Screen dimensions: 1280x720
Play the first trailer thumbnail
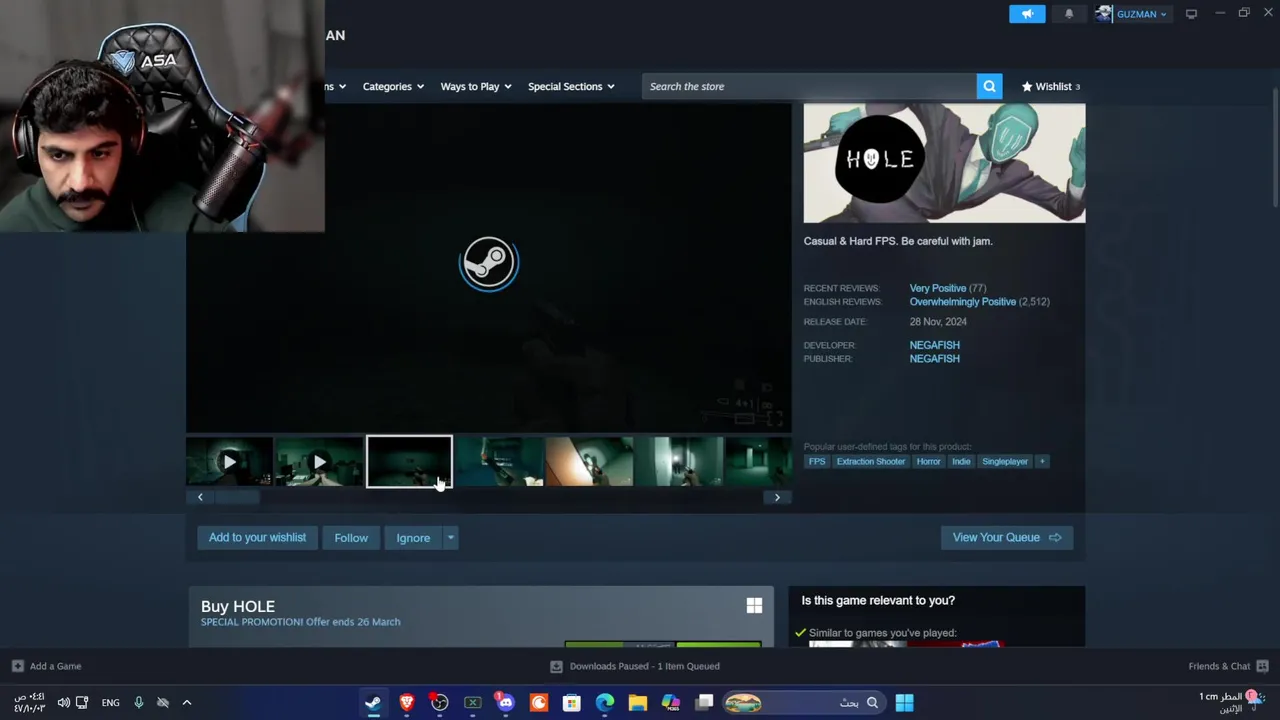pos(229,462)
